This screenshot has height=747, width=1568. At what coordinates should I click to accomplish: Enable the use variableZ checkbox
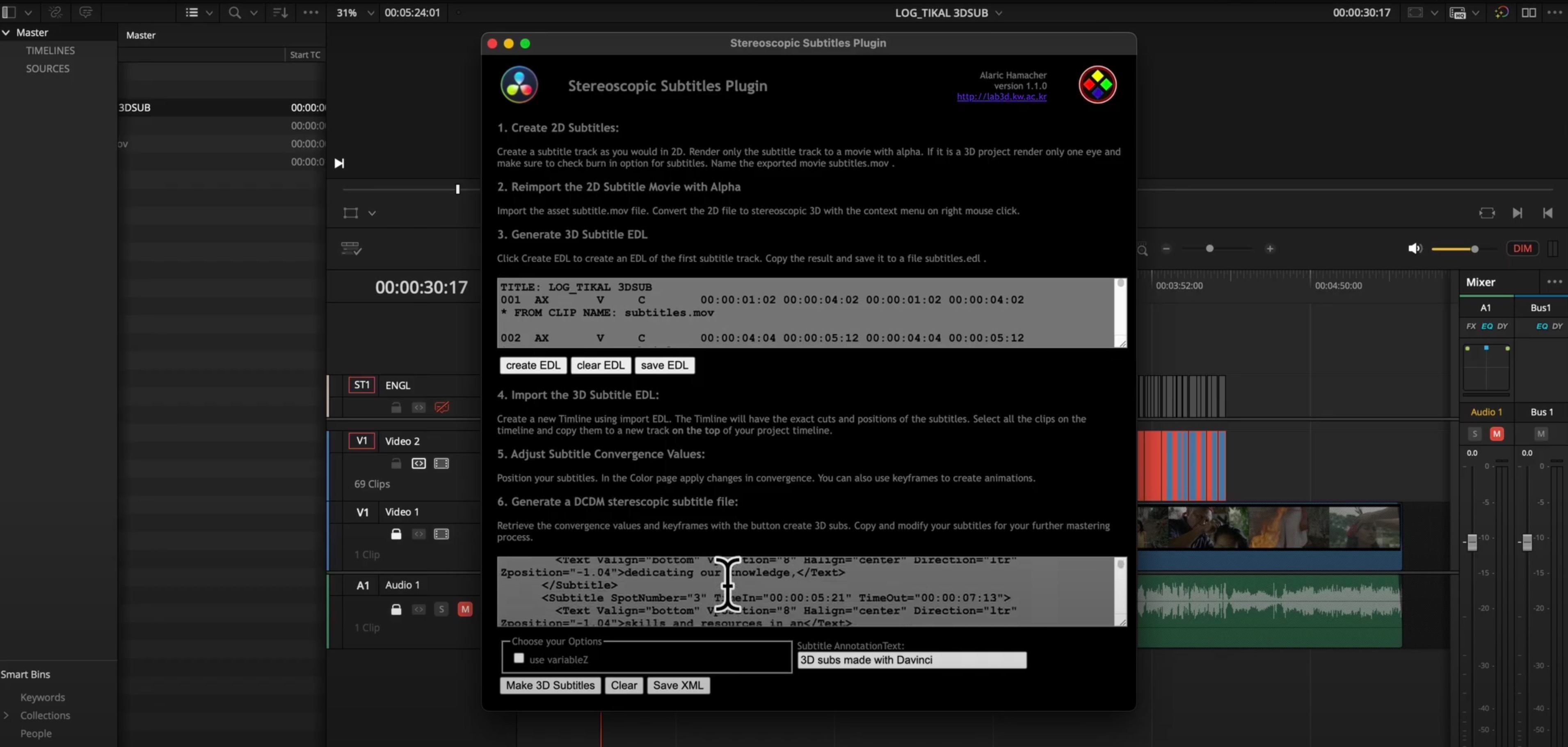coord(519,658)
